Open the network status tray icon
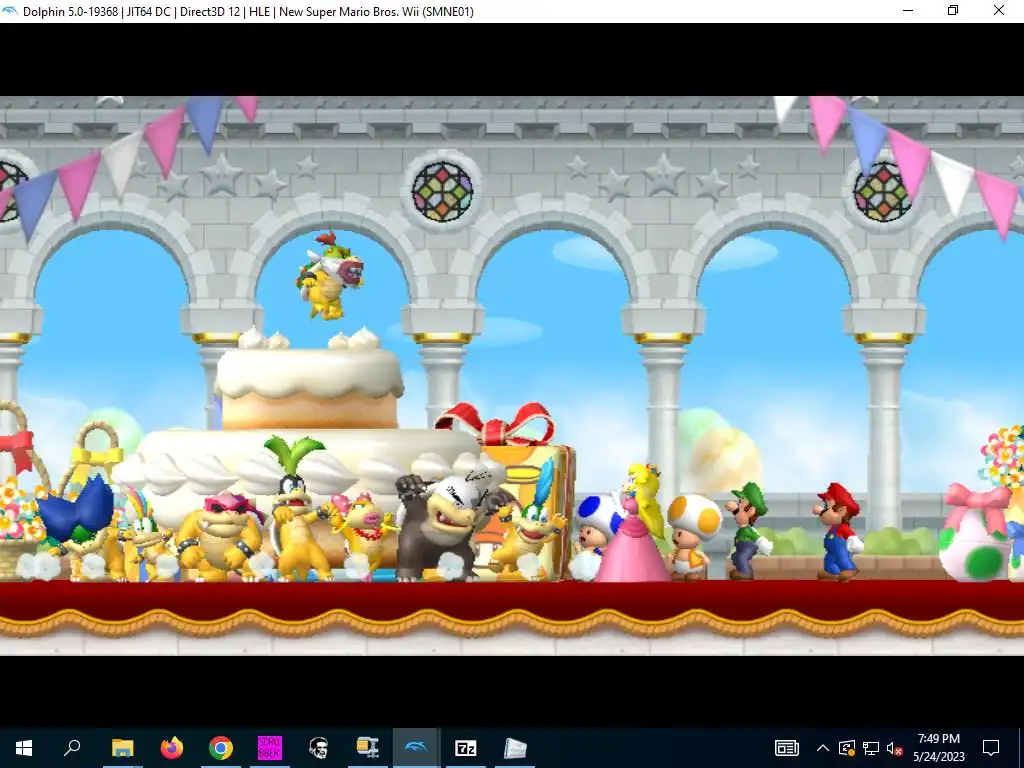Screen dimensions: 1024x768 (871, 748)
